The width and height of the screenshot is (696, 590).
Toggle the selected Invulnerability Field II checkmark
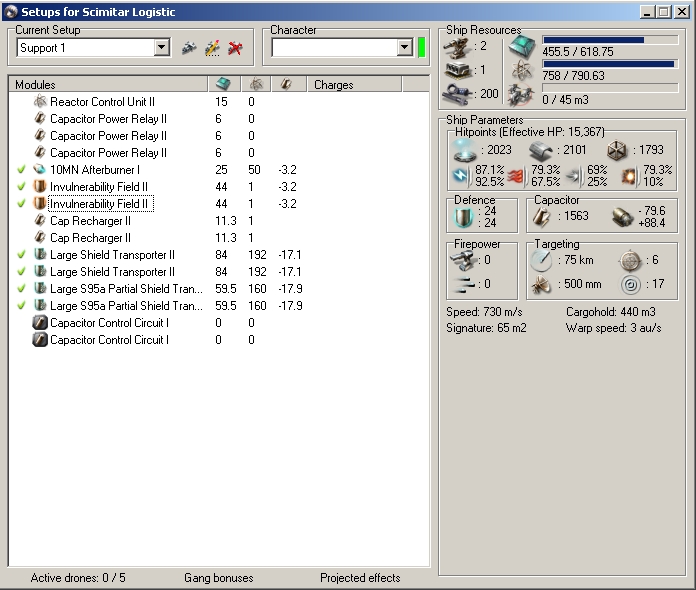click(x=21, y=203)
